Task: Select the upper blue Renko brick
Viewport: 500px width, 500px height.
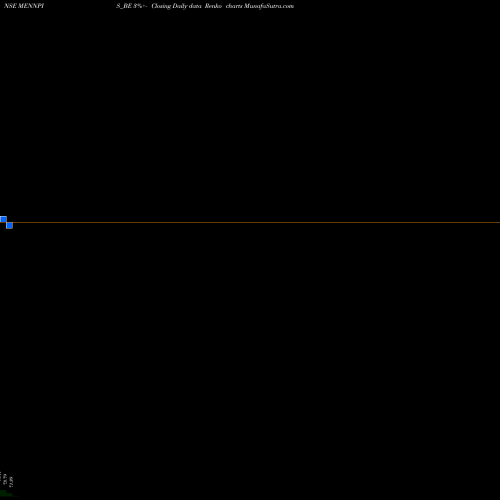Action: [3, 219]
